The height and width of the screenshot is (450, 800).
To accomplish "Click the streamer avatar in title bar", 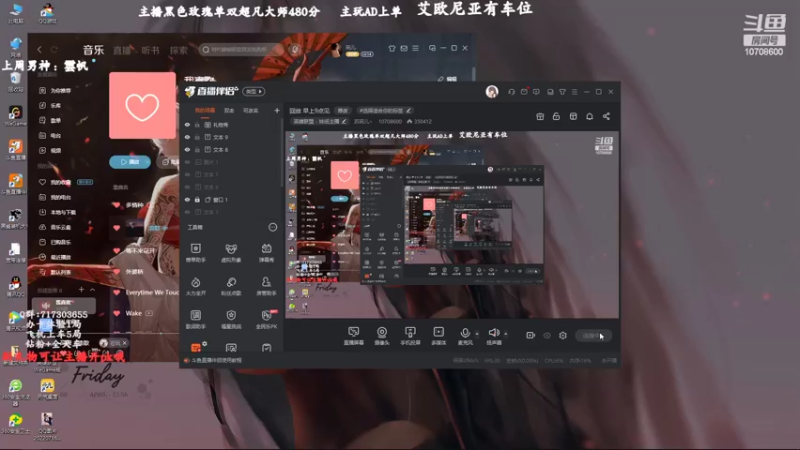I will (x=492, y=91).
